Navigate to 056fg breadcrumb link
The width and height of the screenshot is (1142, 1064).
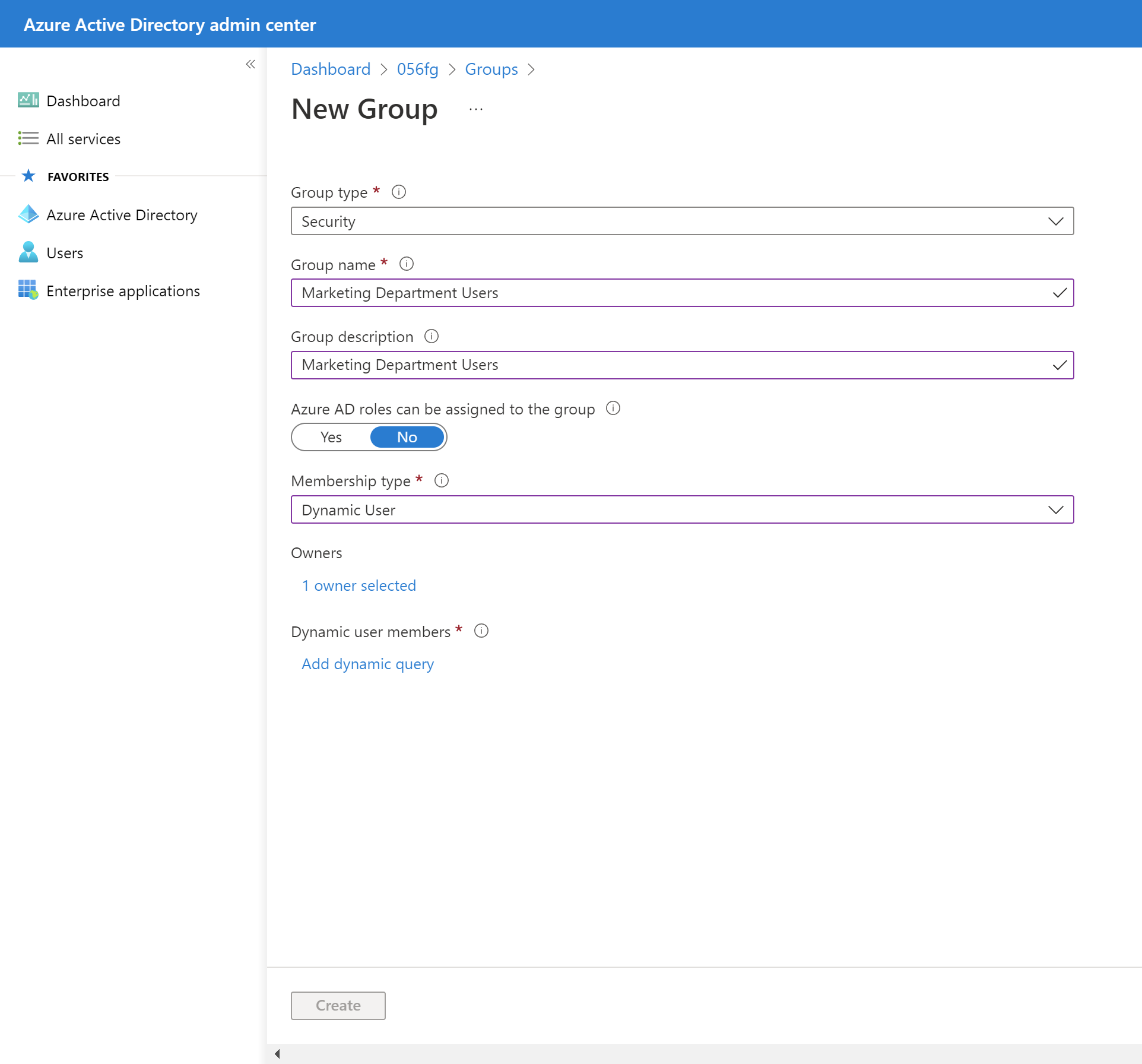click(x=417, y=69)
